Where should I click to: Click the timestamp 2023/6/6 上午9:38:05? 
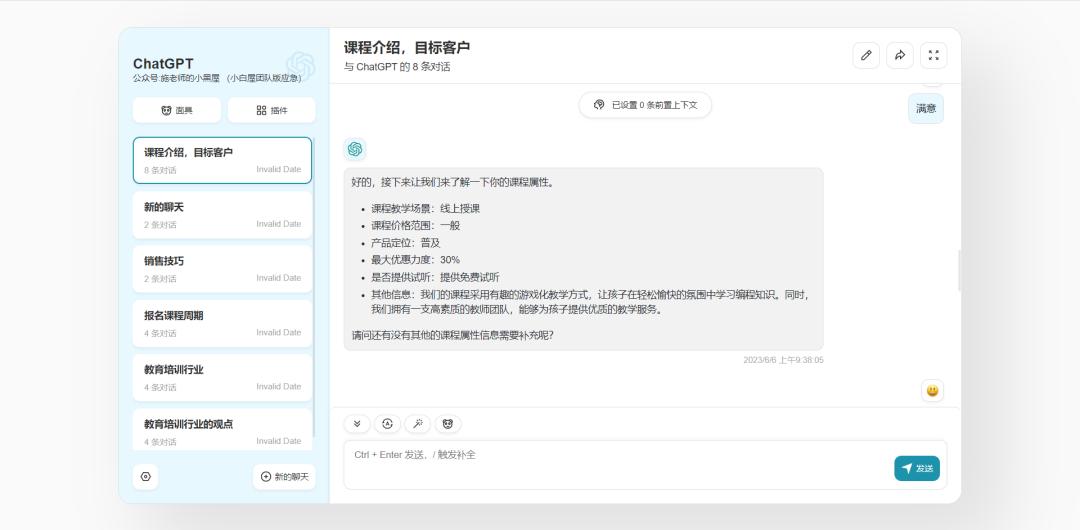pyautogui.click(x=783, y=360)
